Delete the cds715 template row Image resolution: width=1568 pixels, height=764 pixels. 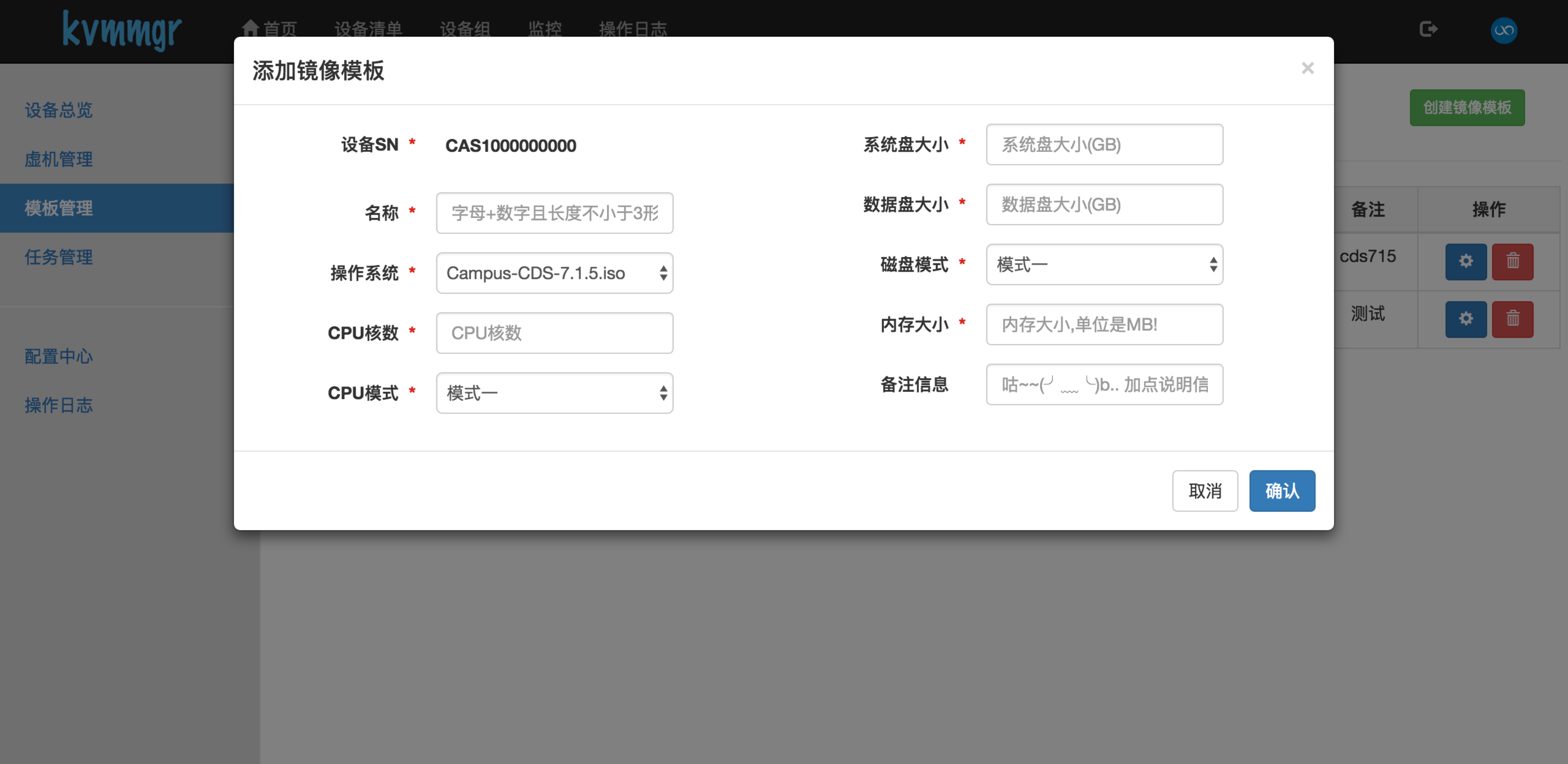1512,262
